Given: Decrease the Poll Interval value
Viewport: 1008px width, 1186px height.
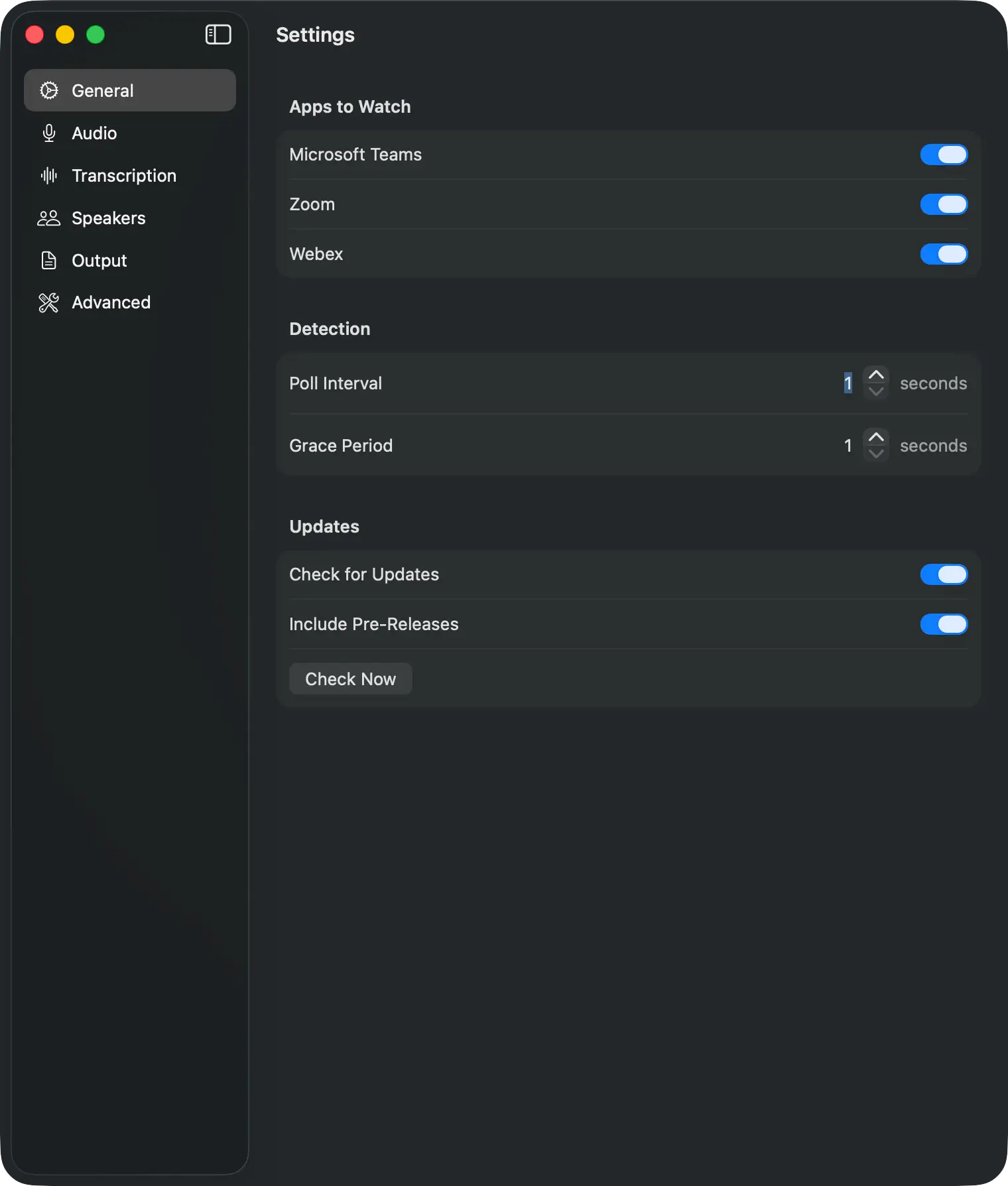Looking at the screenshot, I should tap(876, 391).
